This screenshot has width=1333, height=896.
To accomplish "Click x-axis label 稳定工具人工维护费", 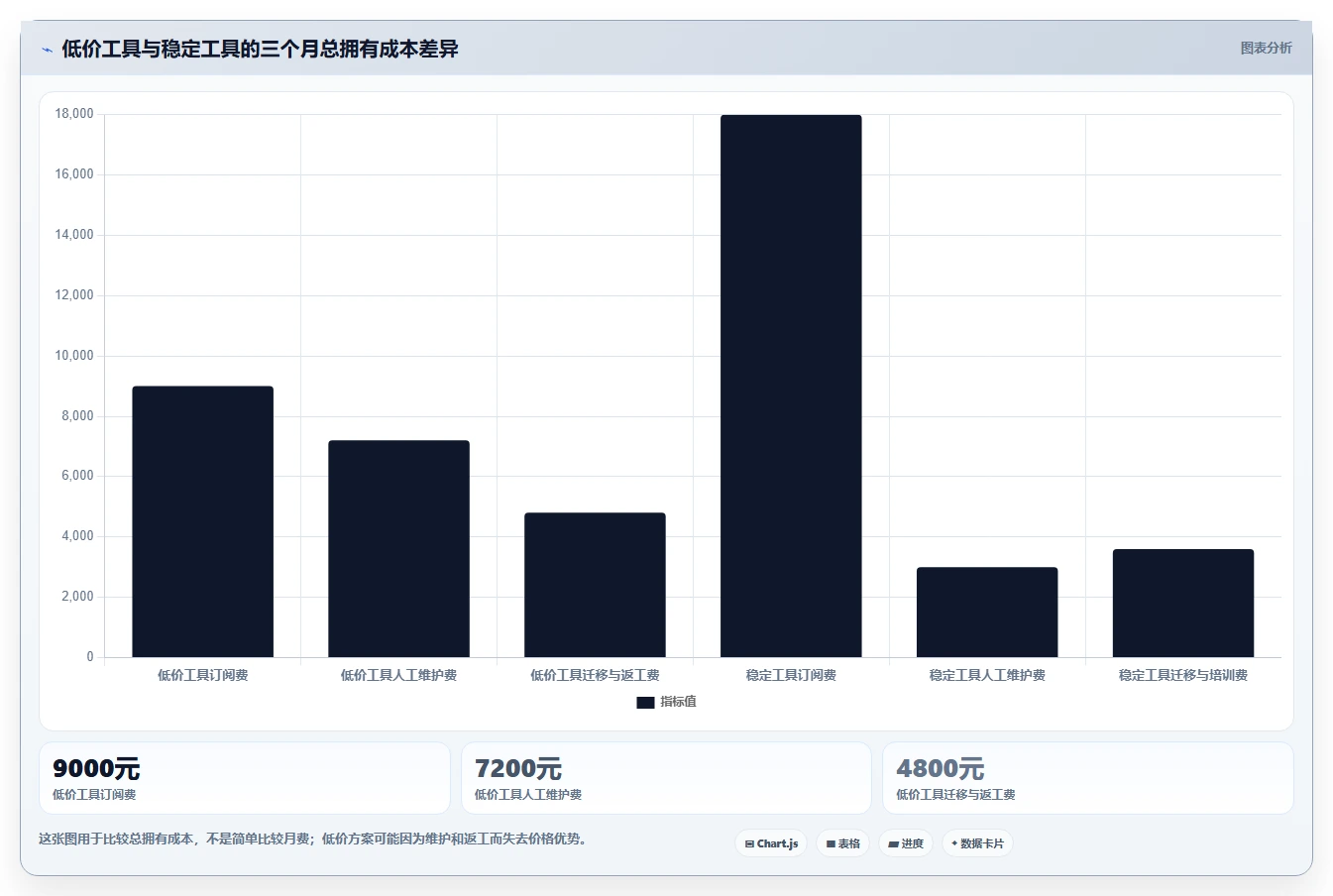I will 987,675.
